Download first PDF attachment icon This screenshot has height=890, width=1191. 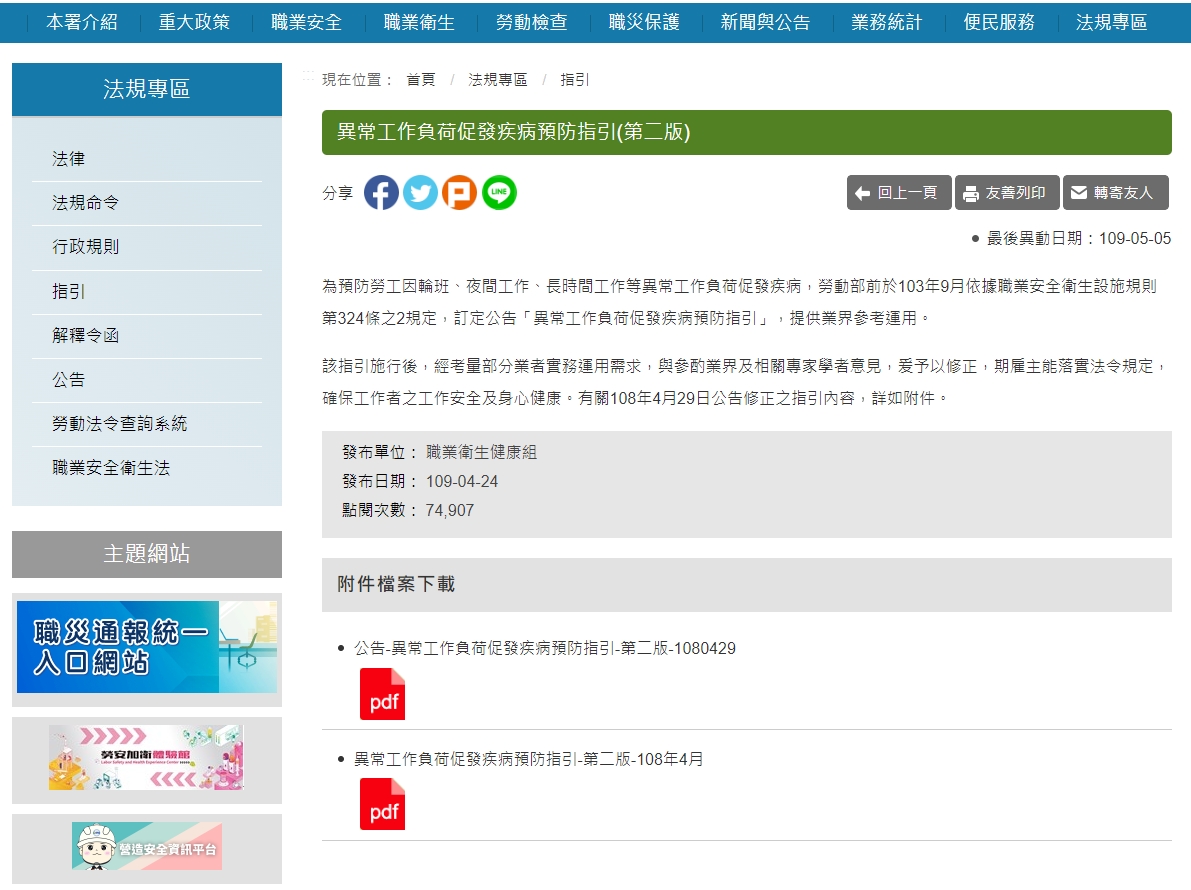click(x=382, y=694)
